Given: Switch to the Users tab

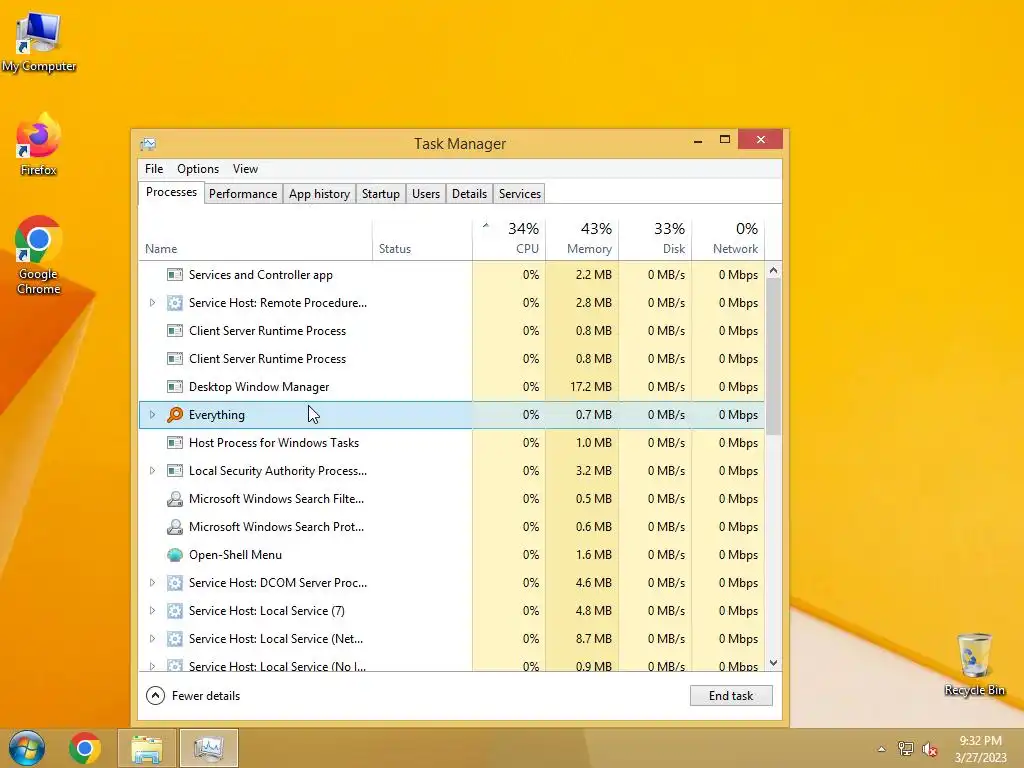Looking at the screenshot, I should point(426,194).
